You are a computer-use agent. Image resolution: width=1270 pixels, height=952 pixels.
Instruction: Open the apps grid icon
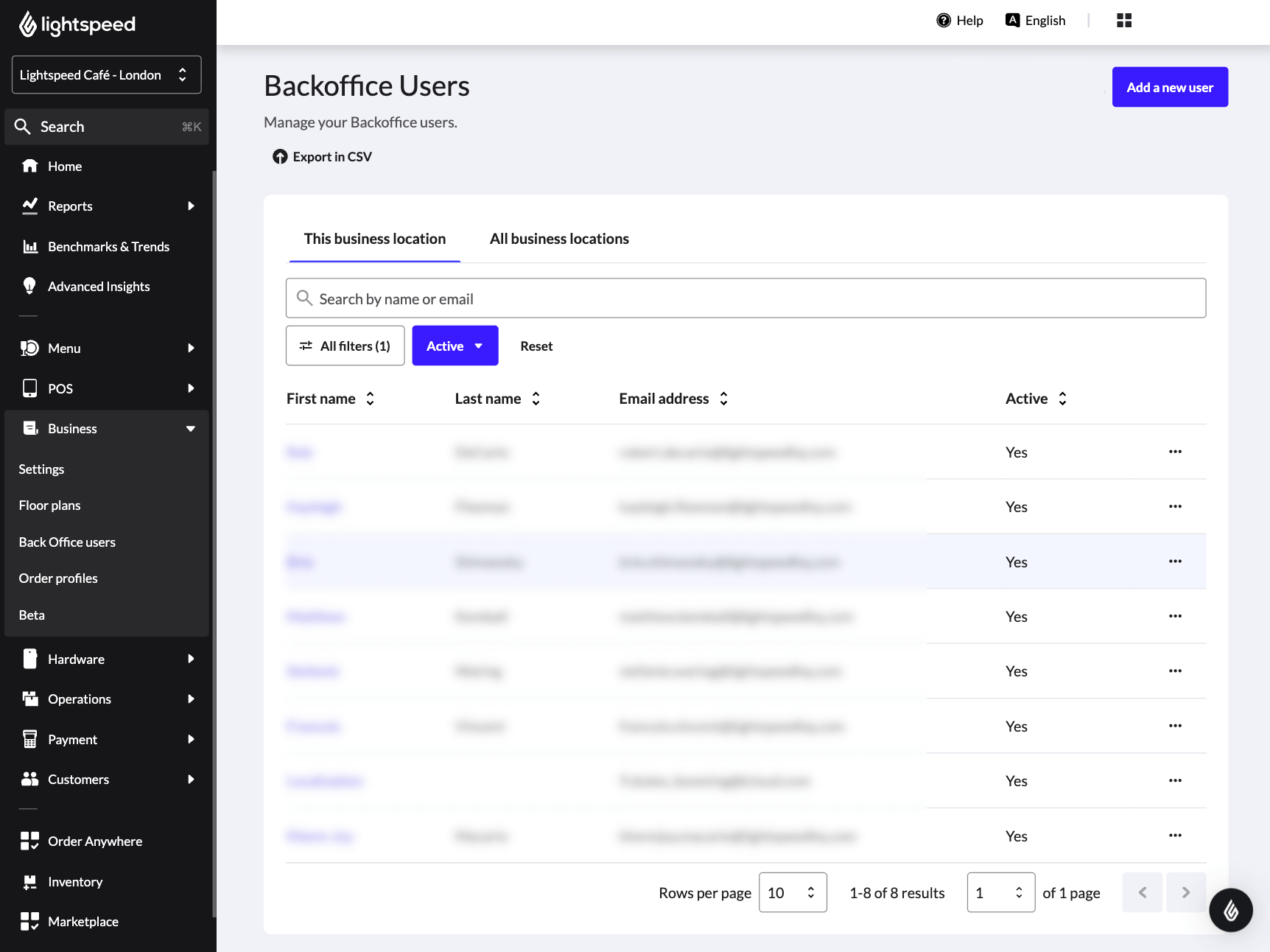tap(1123, 21)
